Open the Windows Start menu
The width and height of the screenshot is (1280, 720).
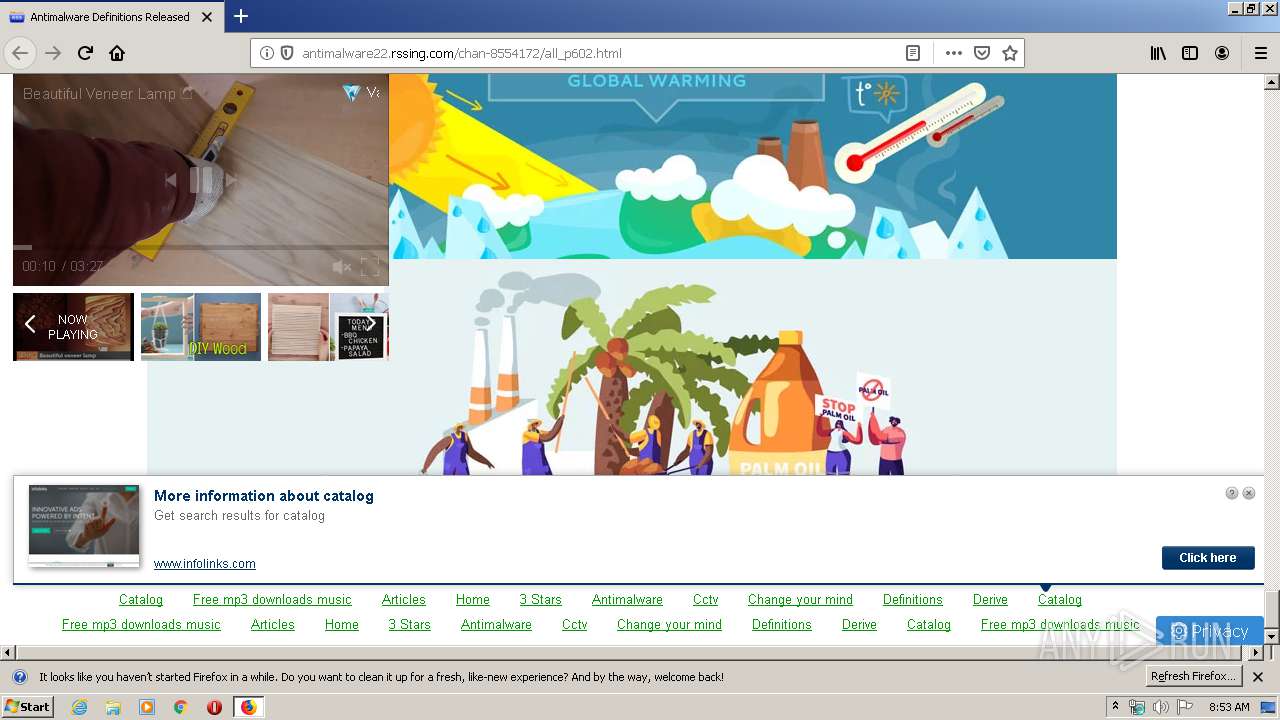[27, 707]
